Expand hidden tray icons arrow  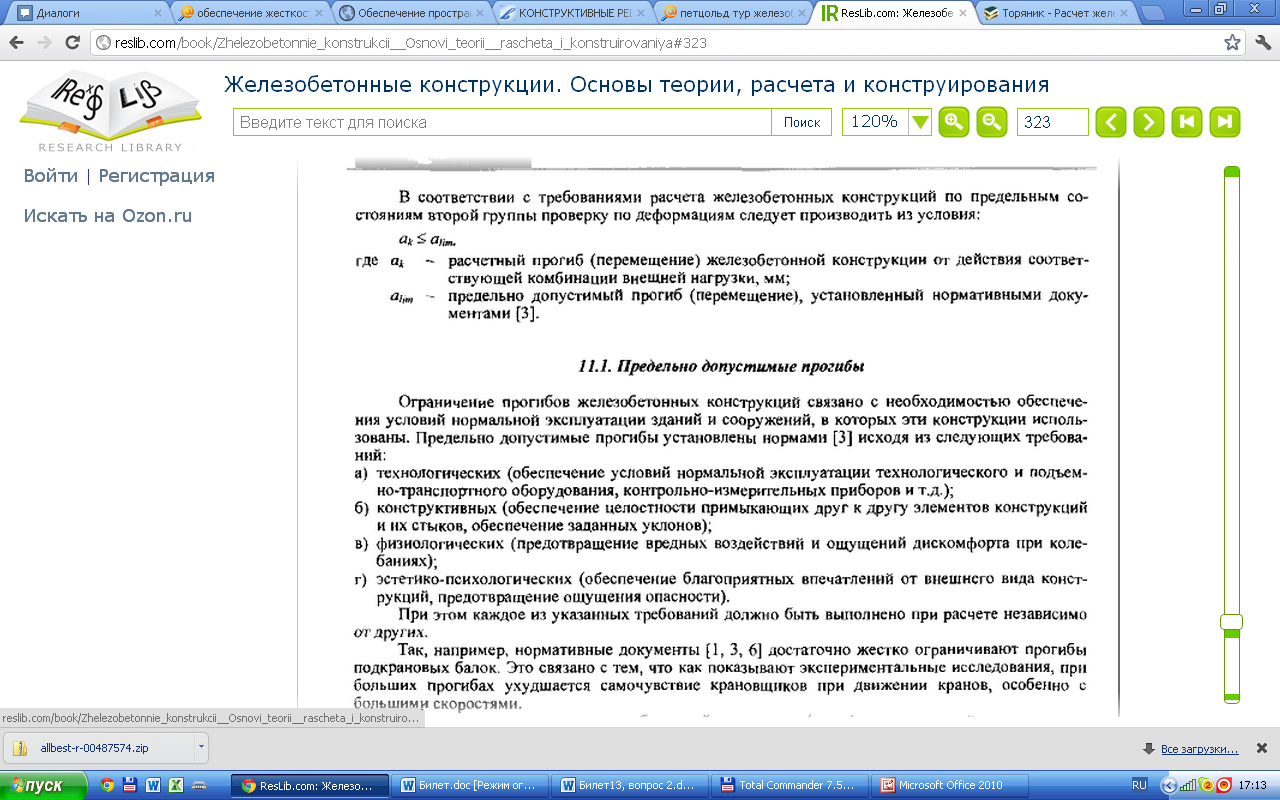[1169, 785]
